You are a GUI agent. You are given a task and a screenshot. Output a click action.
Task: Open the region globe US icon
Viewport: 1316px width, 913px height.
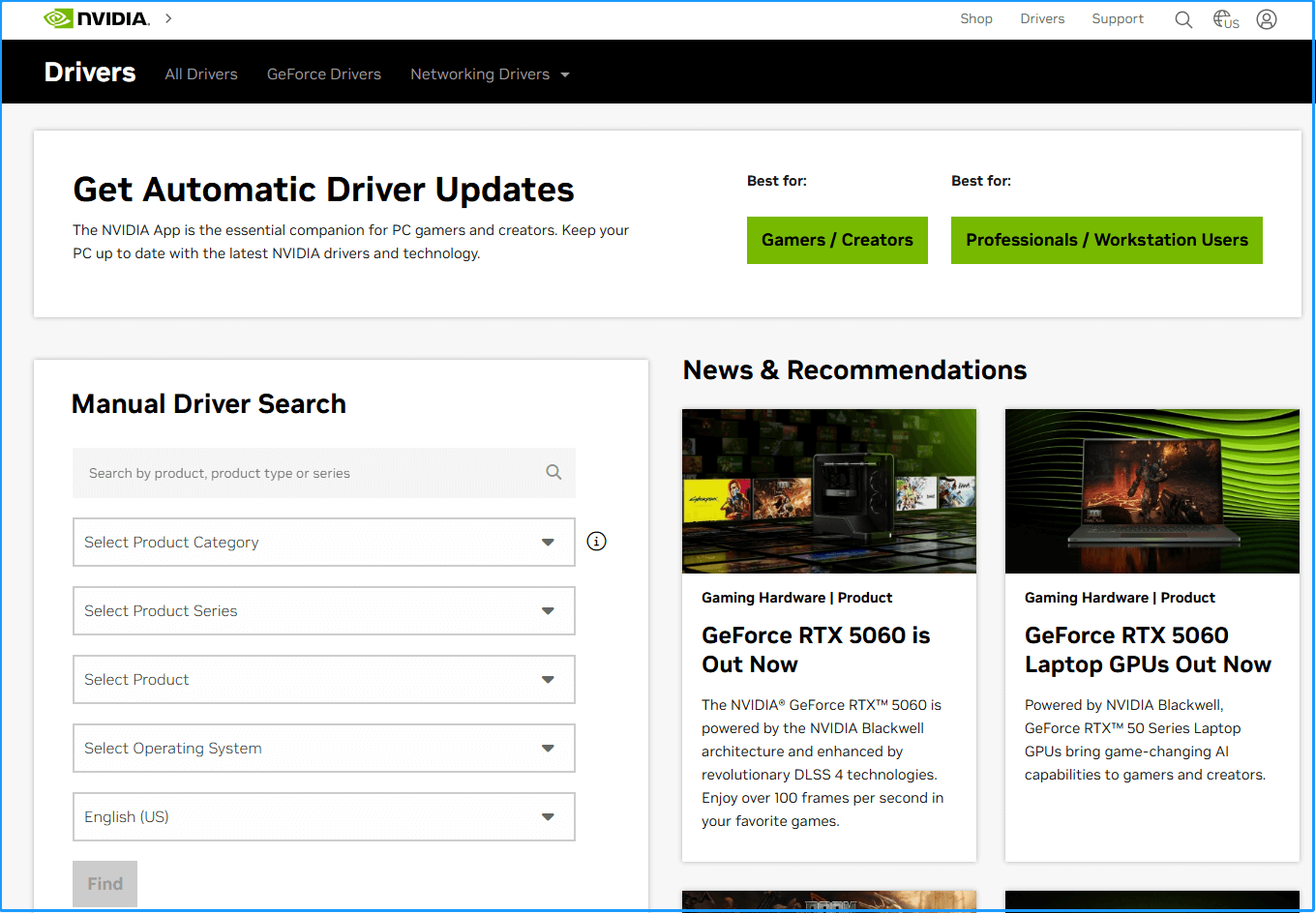tap(1226, 19)
